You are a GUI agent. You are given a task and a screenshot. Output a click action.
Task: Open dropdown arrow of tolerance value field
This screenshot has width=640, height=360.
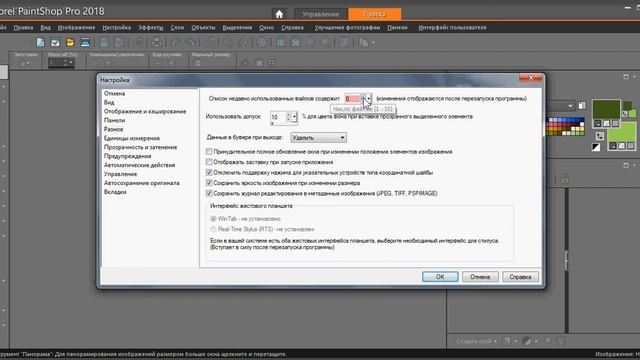tap(294, 117)
